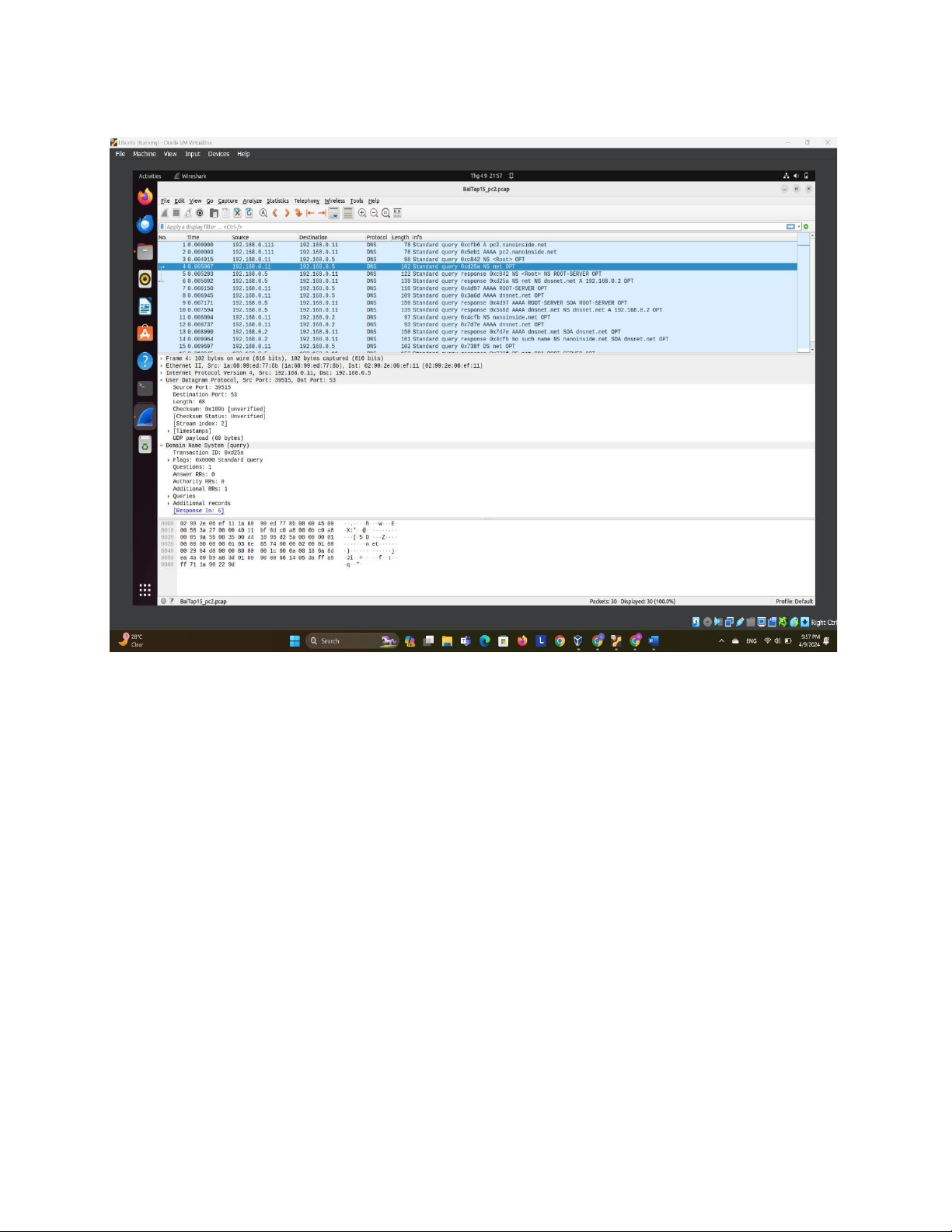This screenshot has height=1232, width=952.
Task: Find a packet with the magnifier icon
Action: point(263,213)
